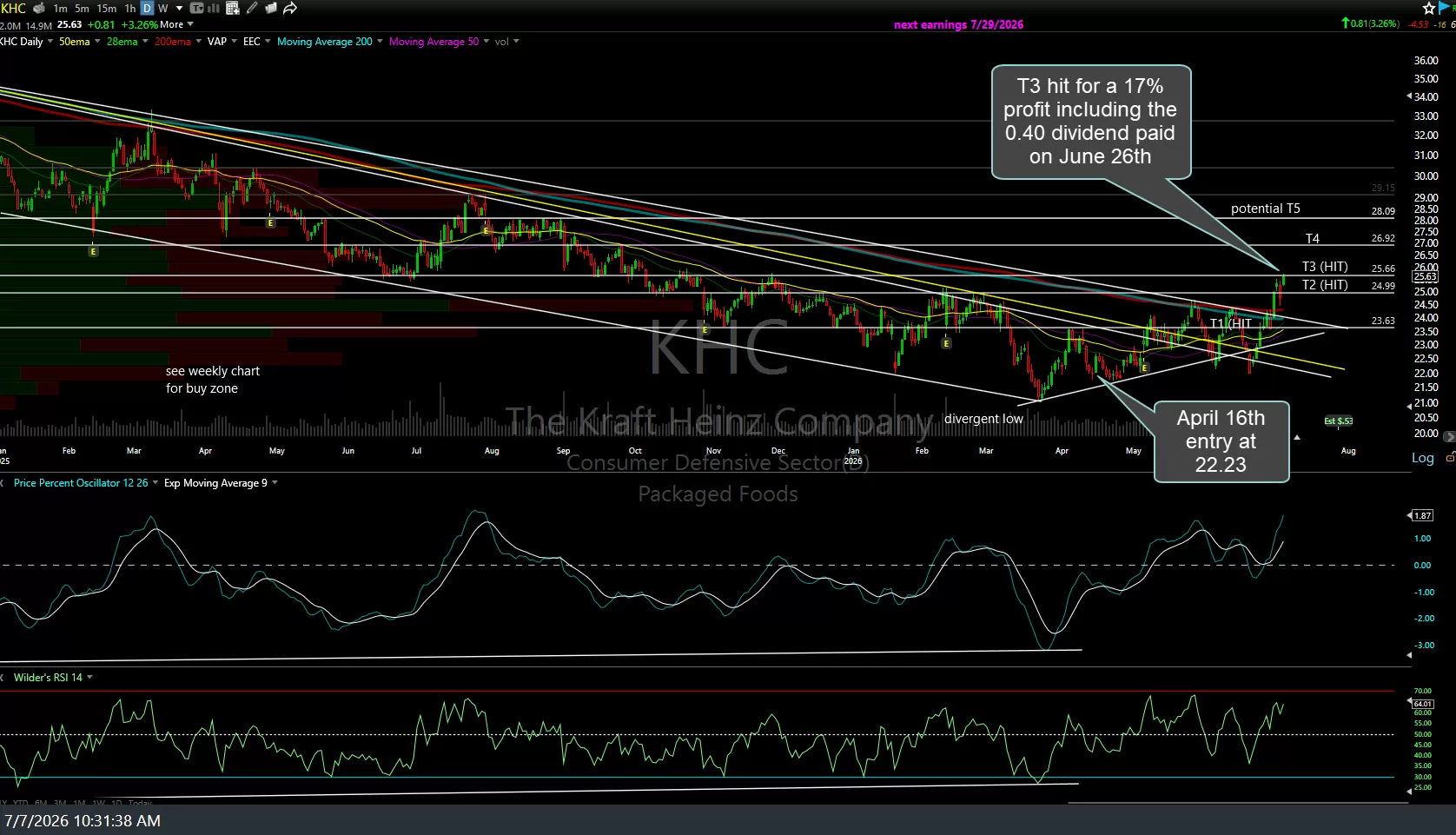Click the triangle at bottom of the RSI scale

tap(1409, 792)
